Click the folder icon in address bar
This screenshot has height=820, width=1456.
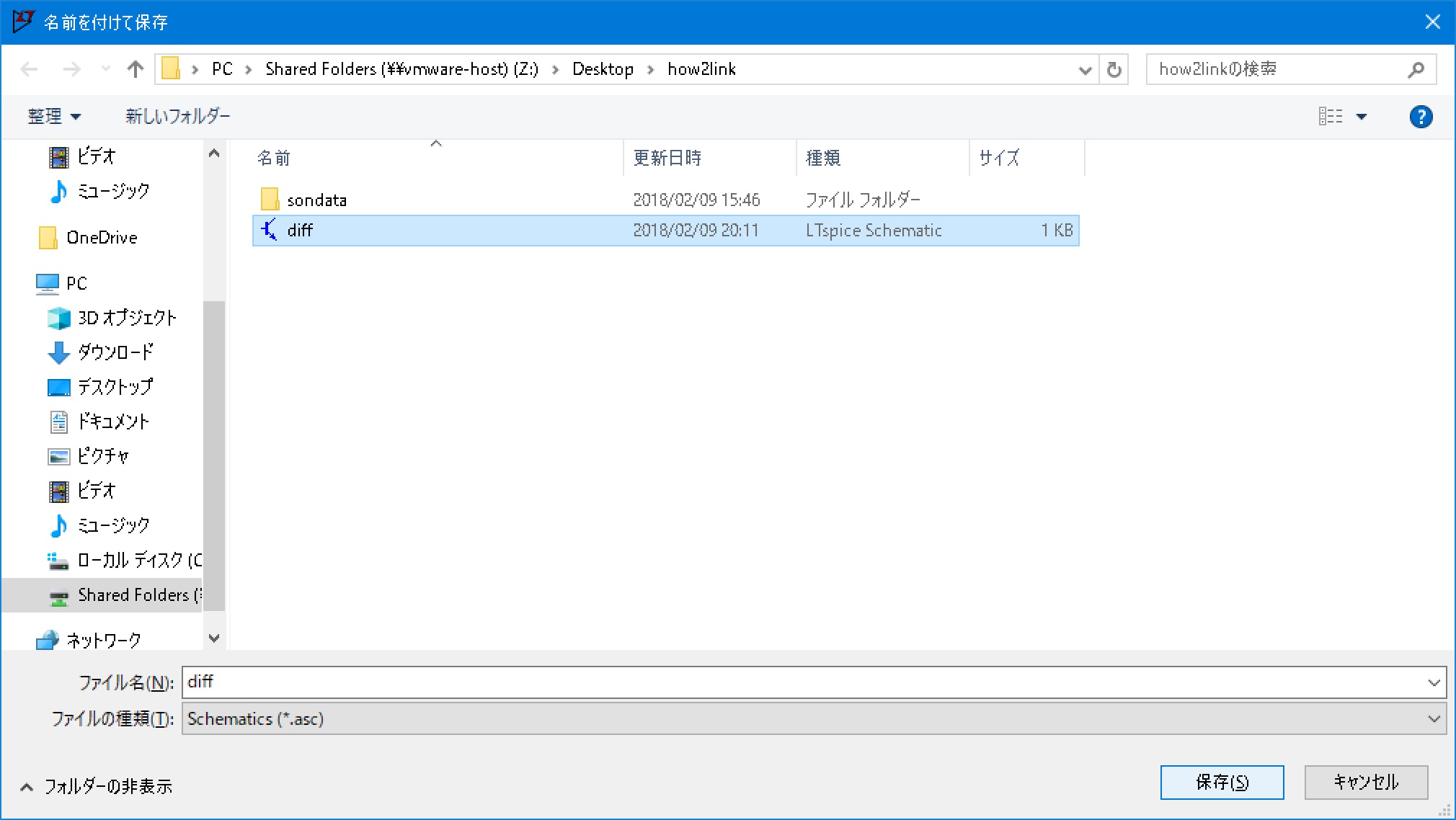(171, 69)
